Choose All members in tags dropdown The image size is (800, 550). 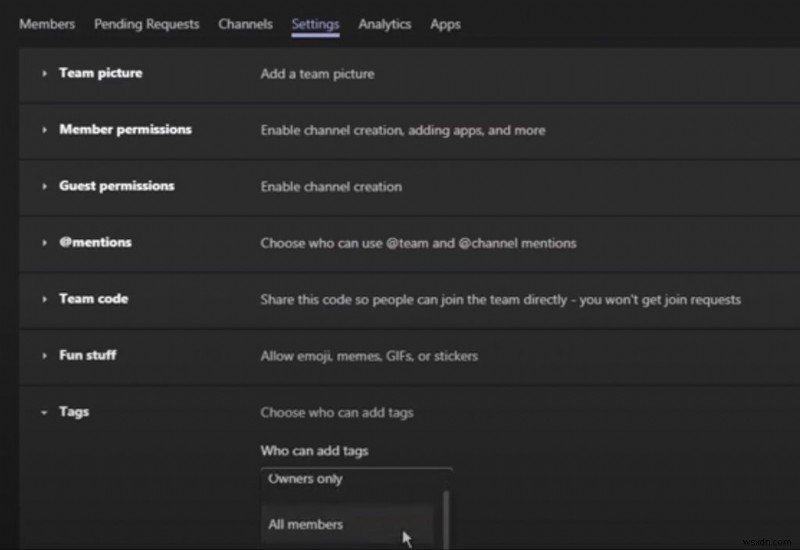click(347, 524)
